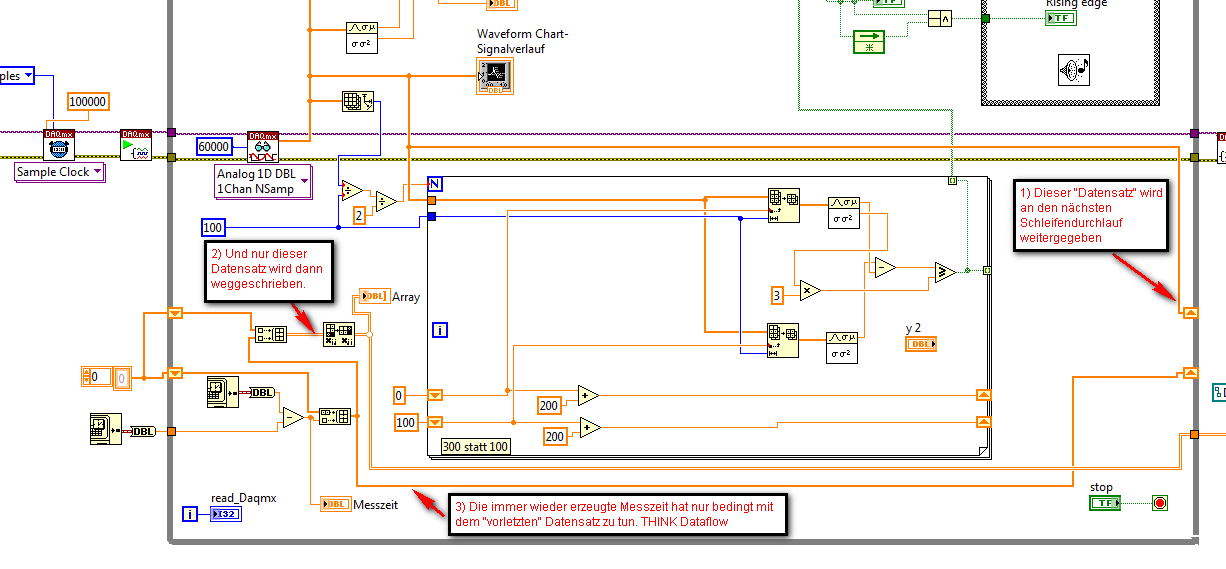
Task: Click the second left shift register on While Loop
Action: (175, 373)
